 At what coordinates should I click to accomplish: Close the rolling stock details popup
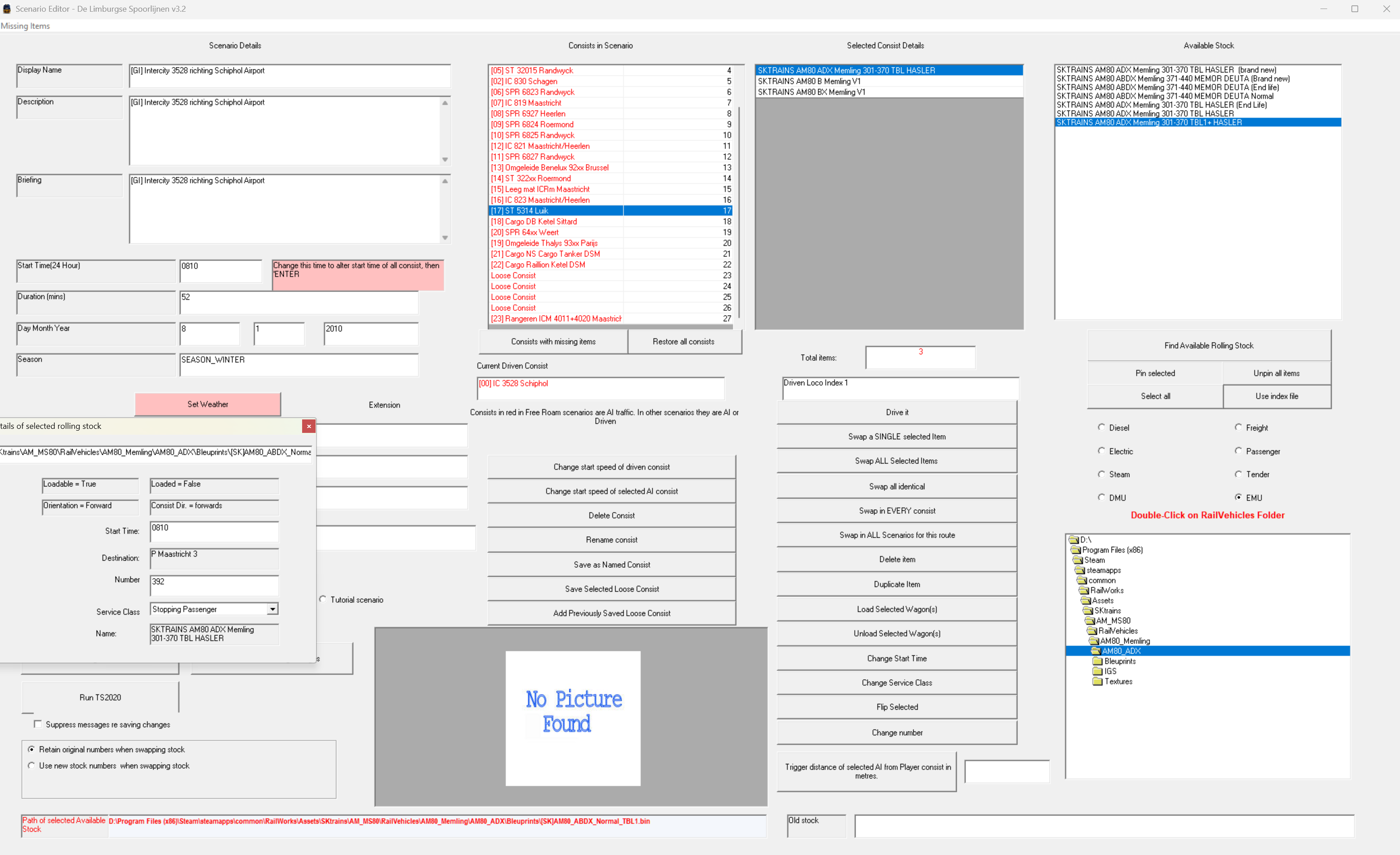point(308,426)
